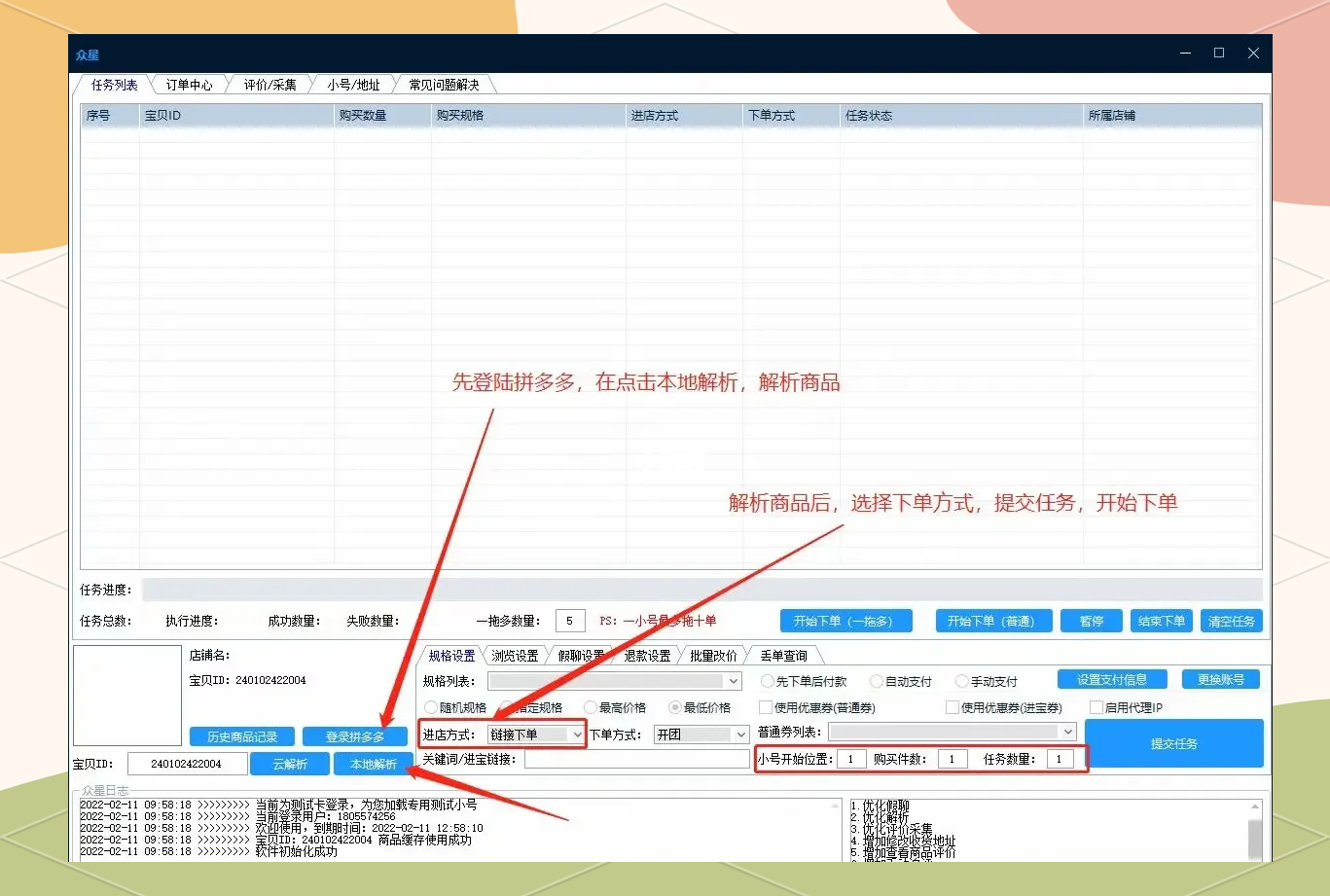Click log line 软件初始化成功

click(208, 851)
